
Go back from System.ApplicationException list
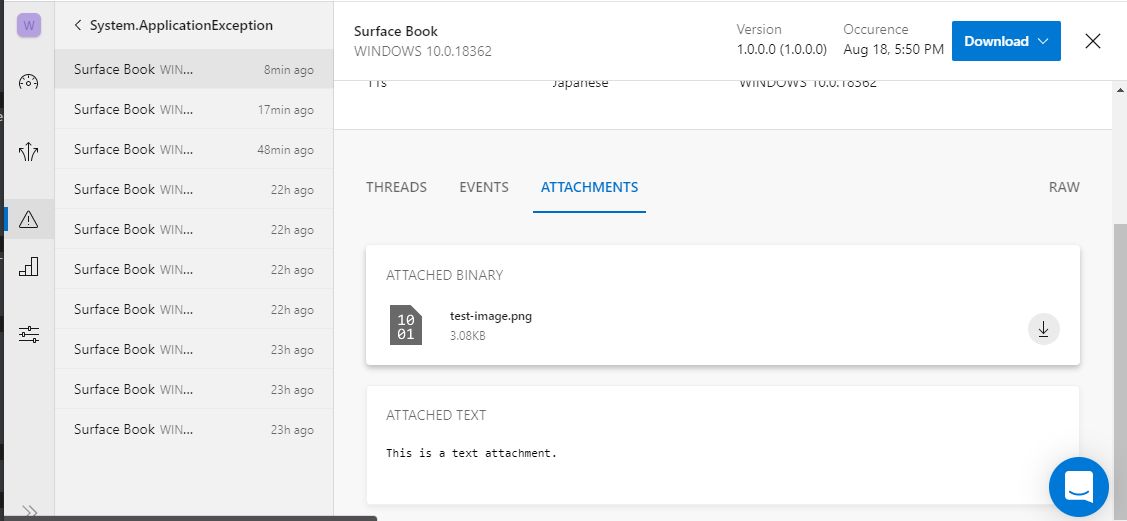[x=78, y=25]
